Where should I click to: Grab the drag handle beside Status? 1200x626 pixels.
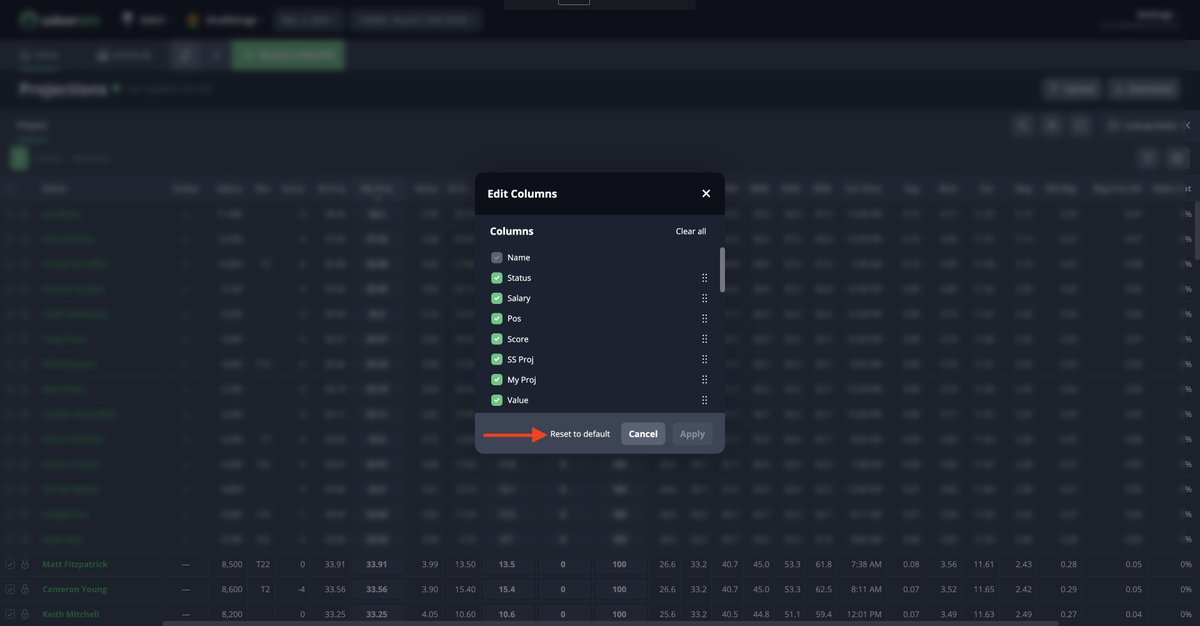tap(705, 278)
